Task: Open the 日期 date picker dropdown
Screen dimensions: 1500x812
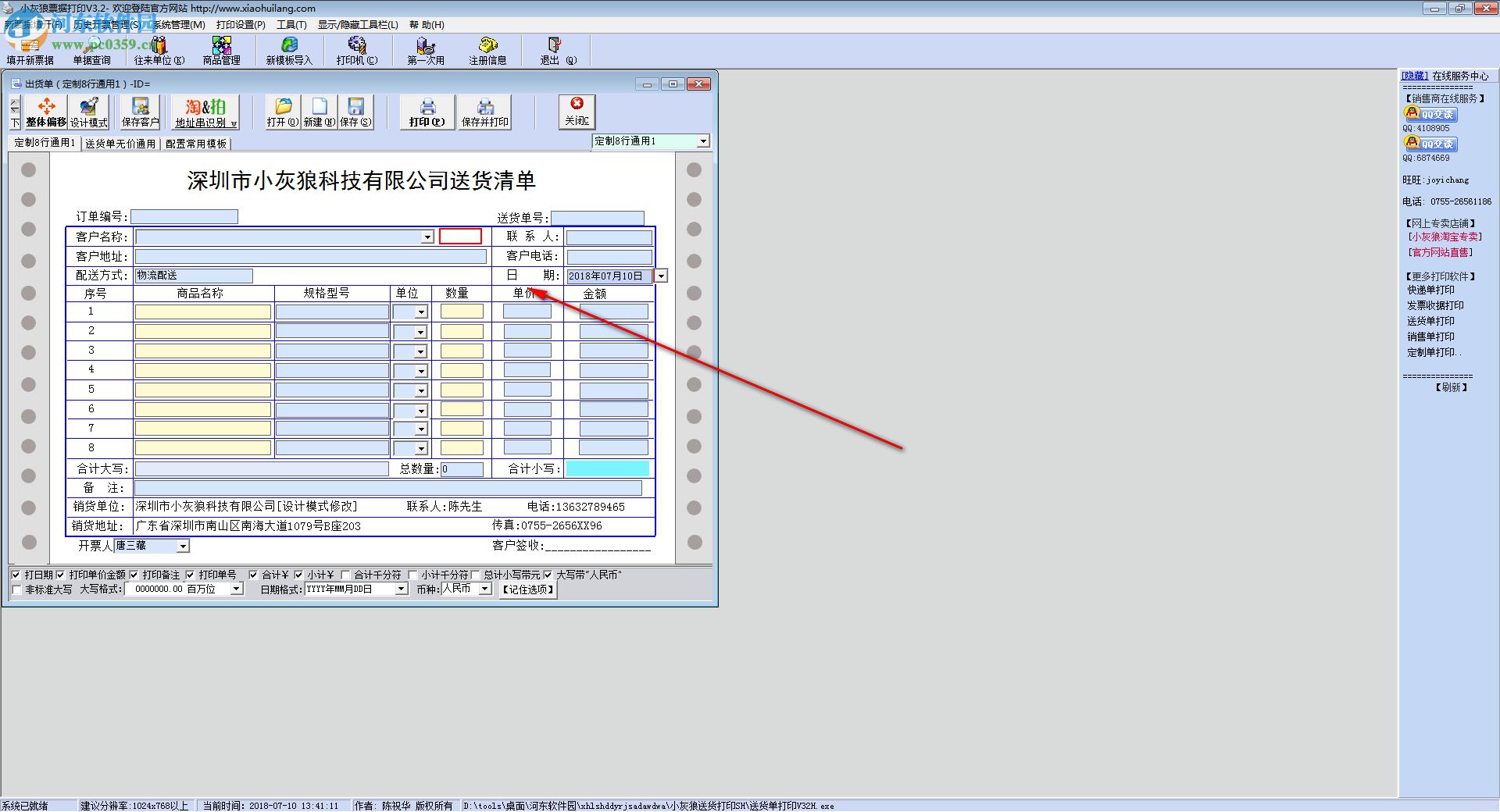Action: click(x=661, y=276)
